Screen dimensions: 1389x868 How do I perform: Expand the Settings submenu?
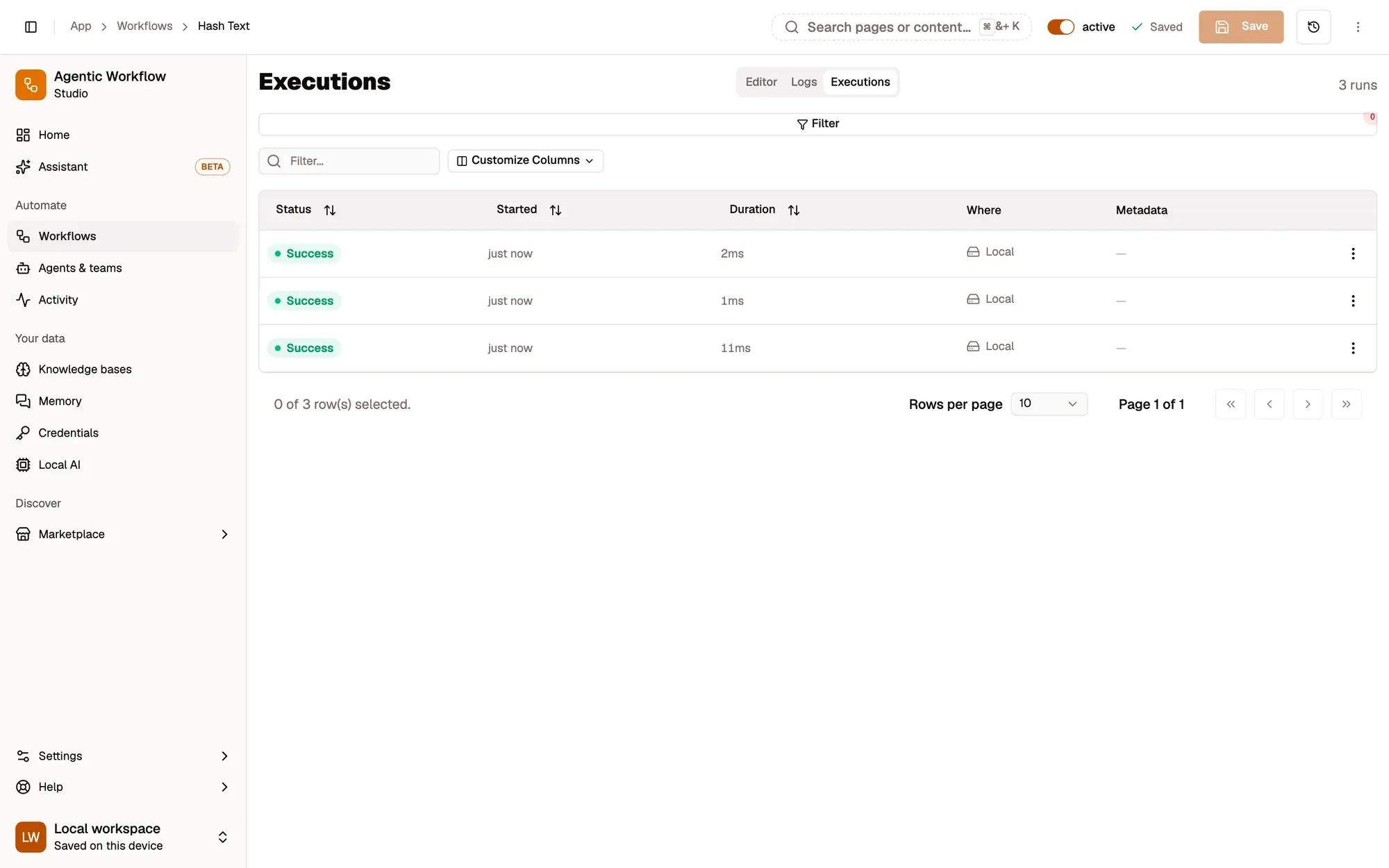[x=224, y=756]
